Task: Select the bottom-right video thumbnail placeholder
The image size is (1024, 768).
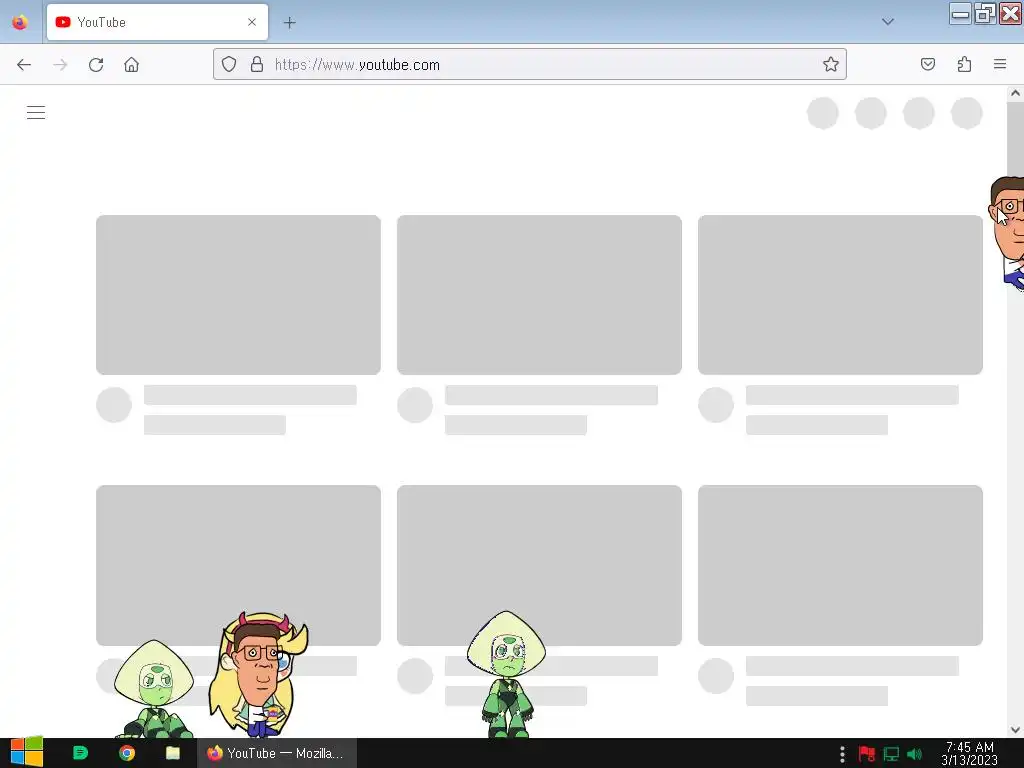Action: [x=840, y=565]
